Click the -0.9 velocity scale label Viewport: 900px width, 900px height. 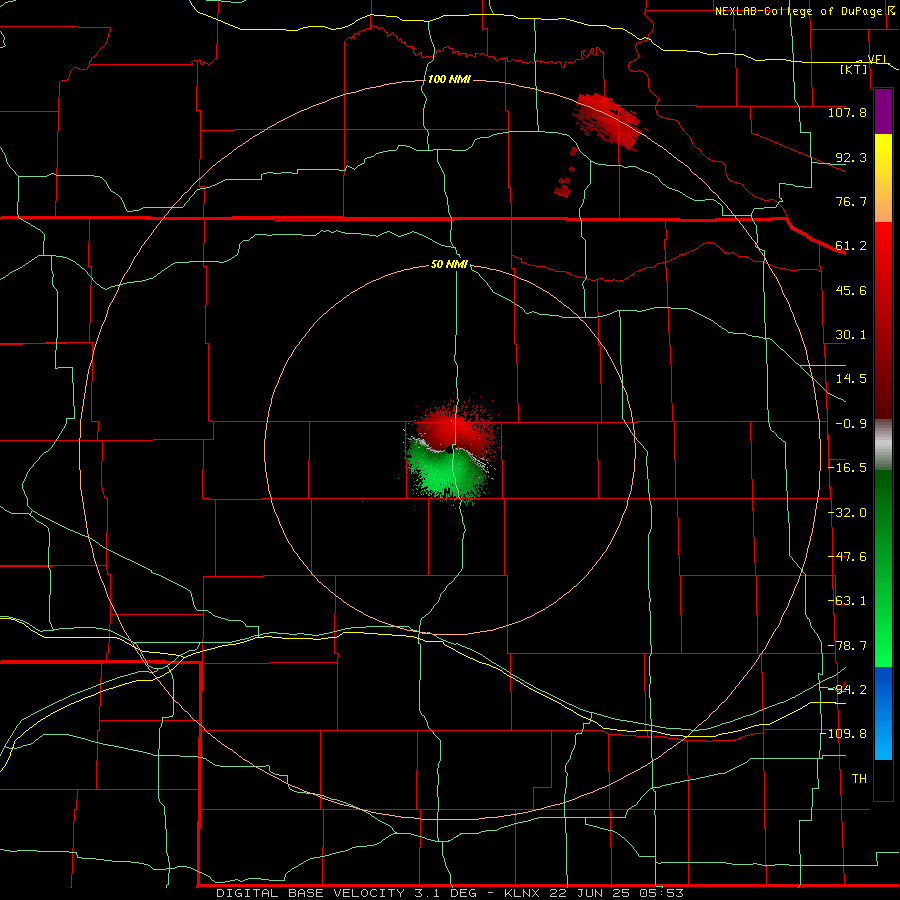pyautogui.click(x=851, y=424)
